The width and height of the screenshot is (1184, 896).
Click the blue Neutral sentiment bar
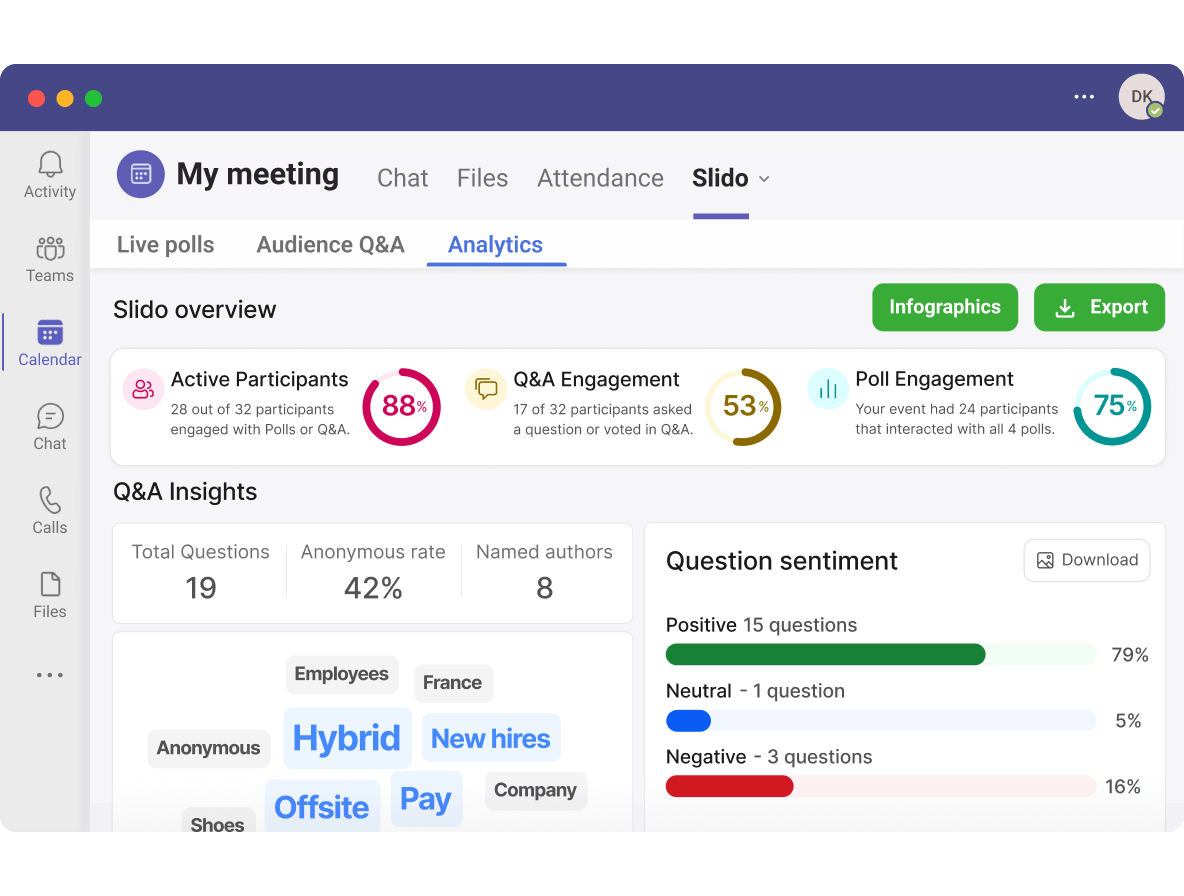tap(688, 721)
